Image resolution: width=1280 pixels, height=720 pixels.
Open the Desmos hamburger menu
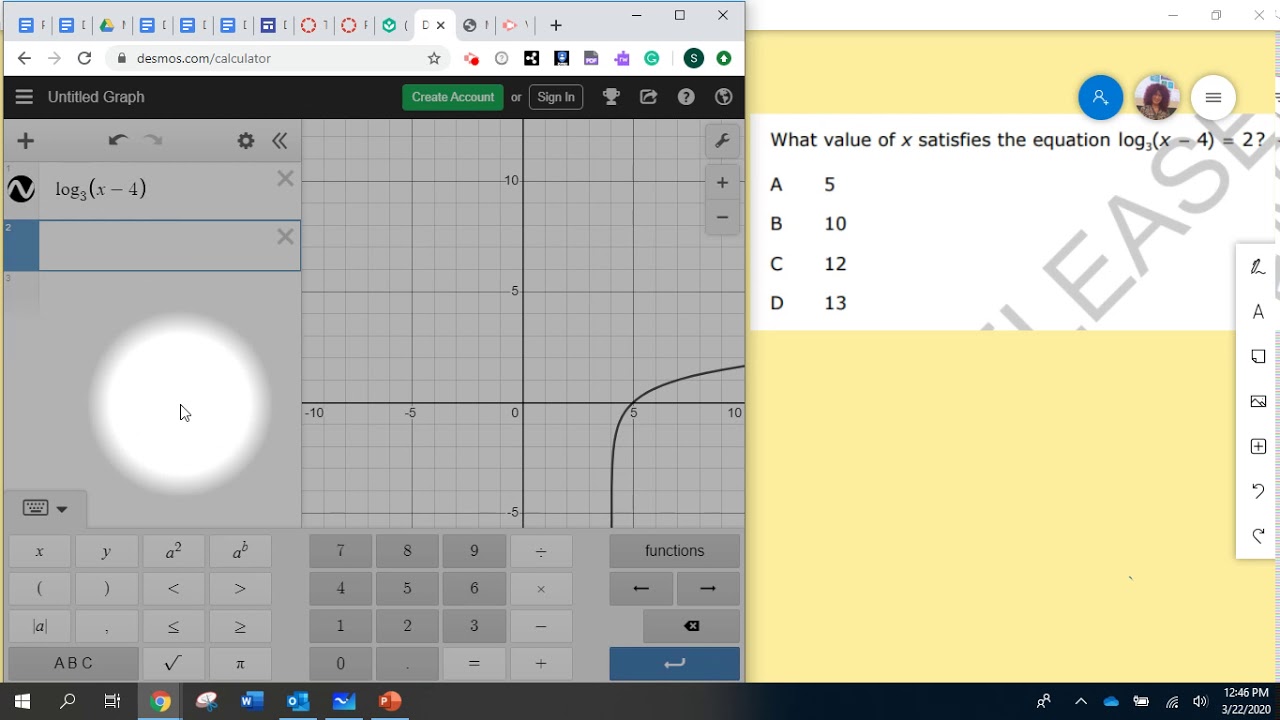(25, 97)
